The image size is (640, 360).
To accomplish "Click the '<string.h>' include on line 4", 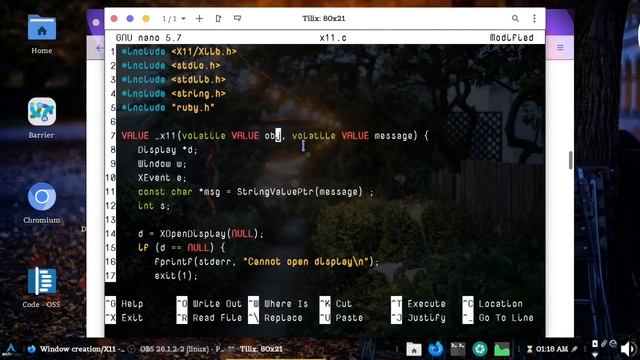I will point(198,94).
